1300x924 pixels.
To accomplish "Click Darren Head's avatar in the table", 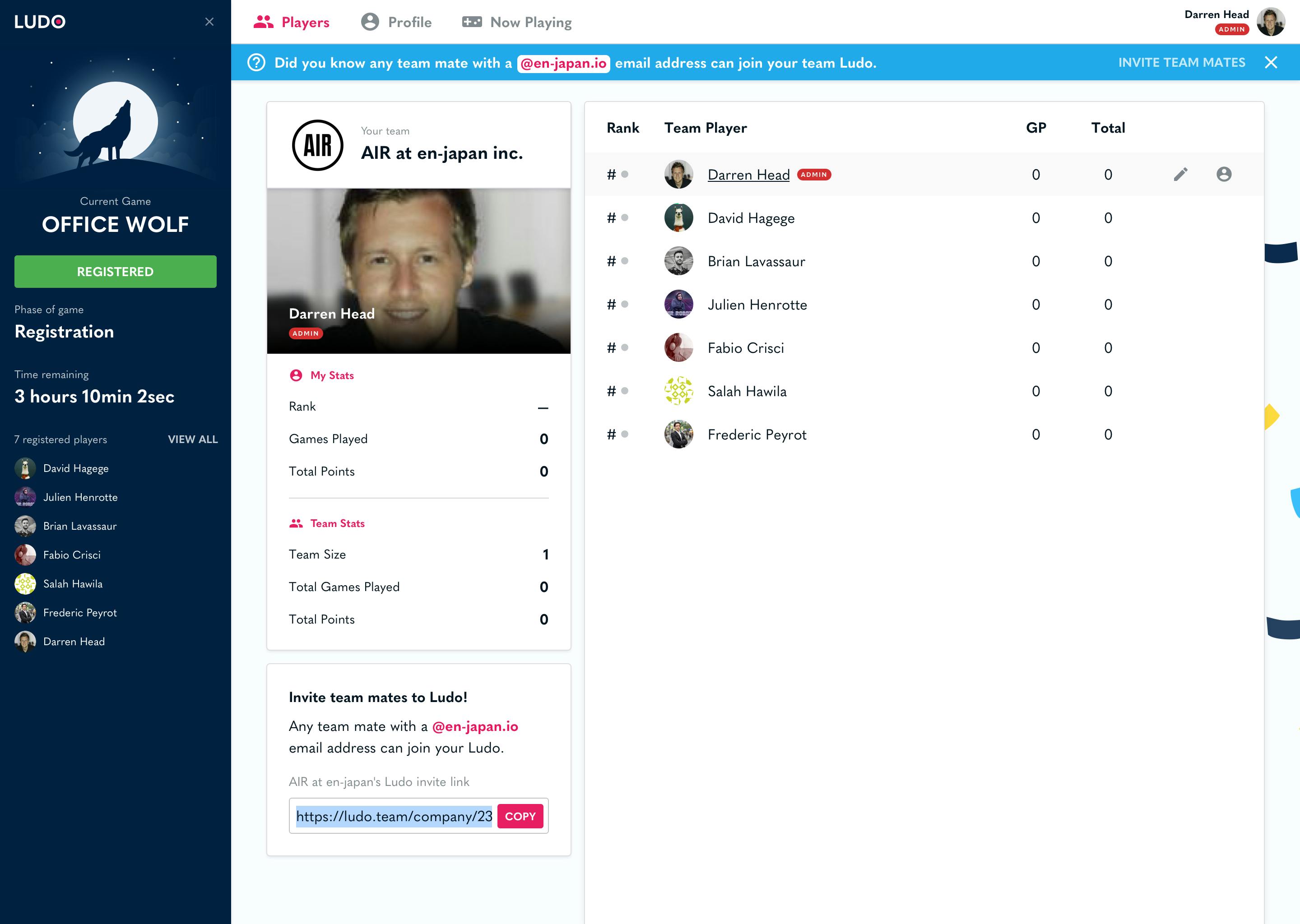I will (x=678, y=174).
